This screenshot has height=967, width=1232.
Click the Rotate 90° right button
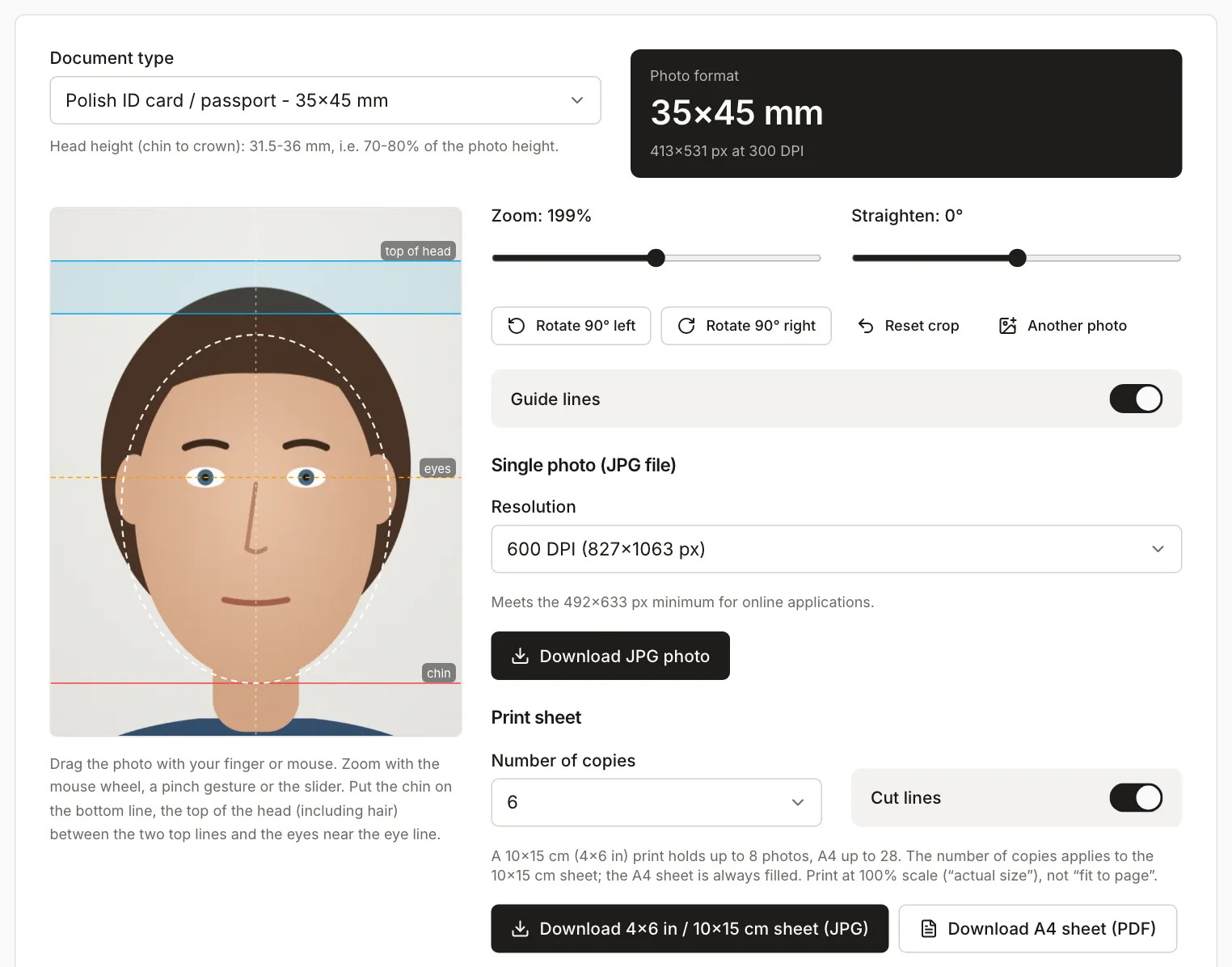coord(746,326)
